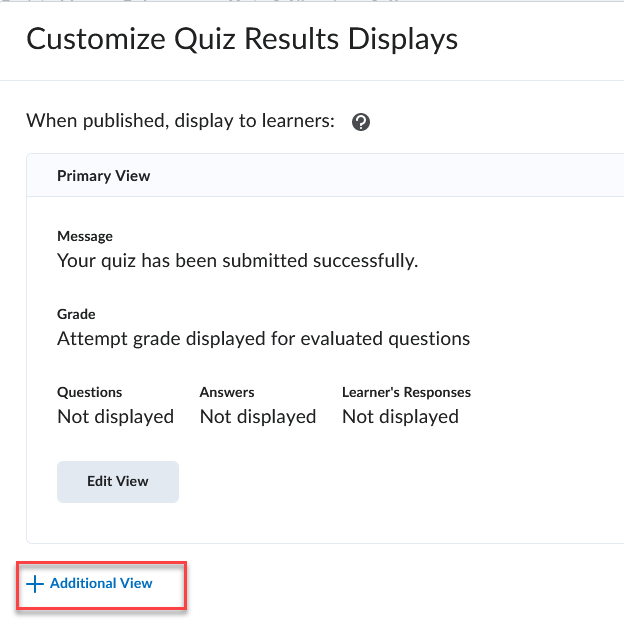Select the "Attempt grade displayed" description text

[x=263, y=338]
